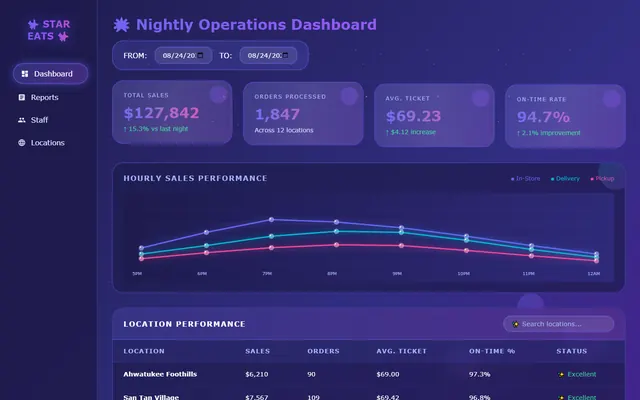Toggle the Pickup legend series
Viewport: 640px width, 400px height.
click(x=602, y=179)
